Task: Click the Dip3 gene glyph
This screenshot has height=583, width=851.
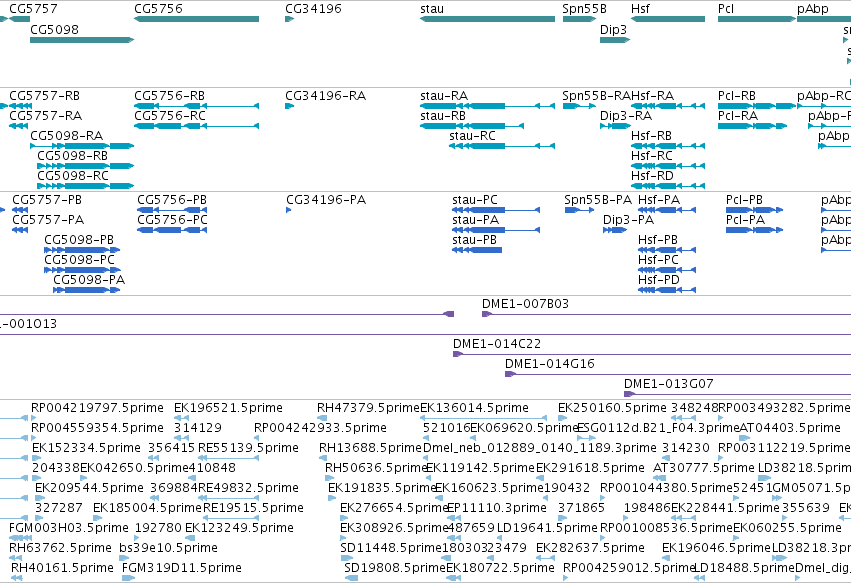Action: click(615, 40)
